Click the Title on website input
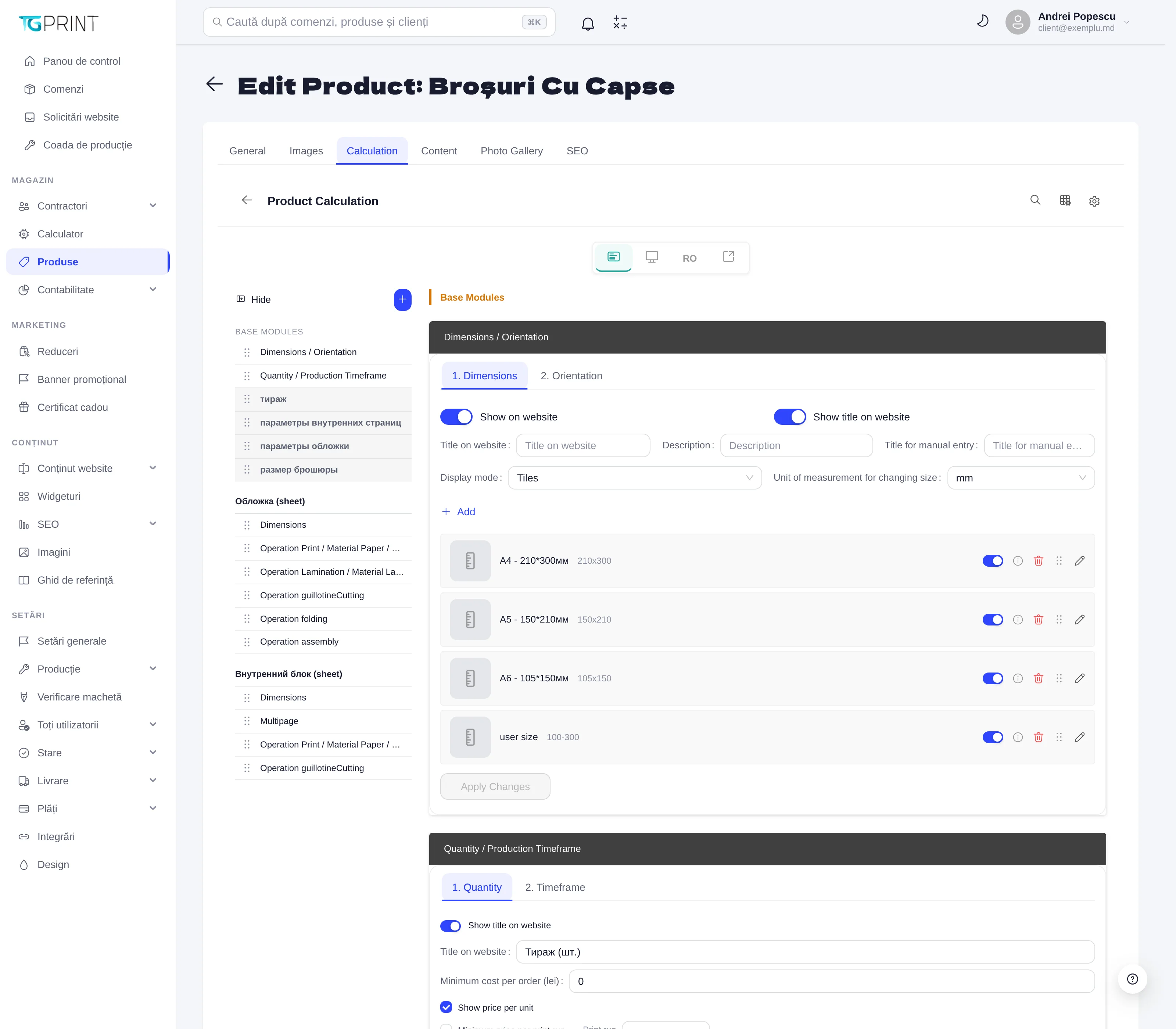The width and height of the screenshot is (1176, 1029). pos(583,445)
